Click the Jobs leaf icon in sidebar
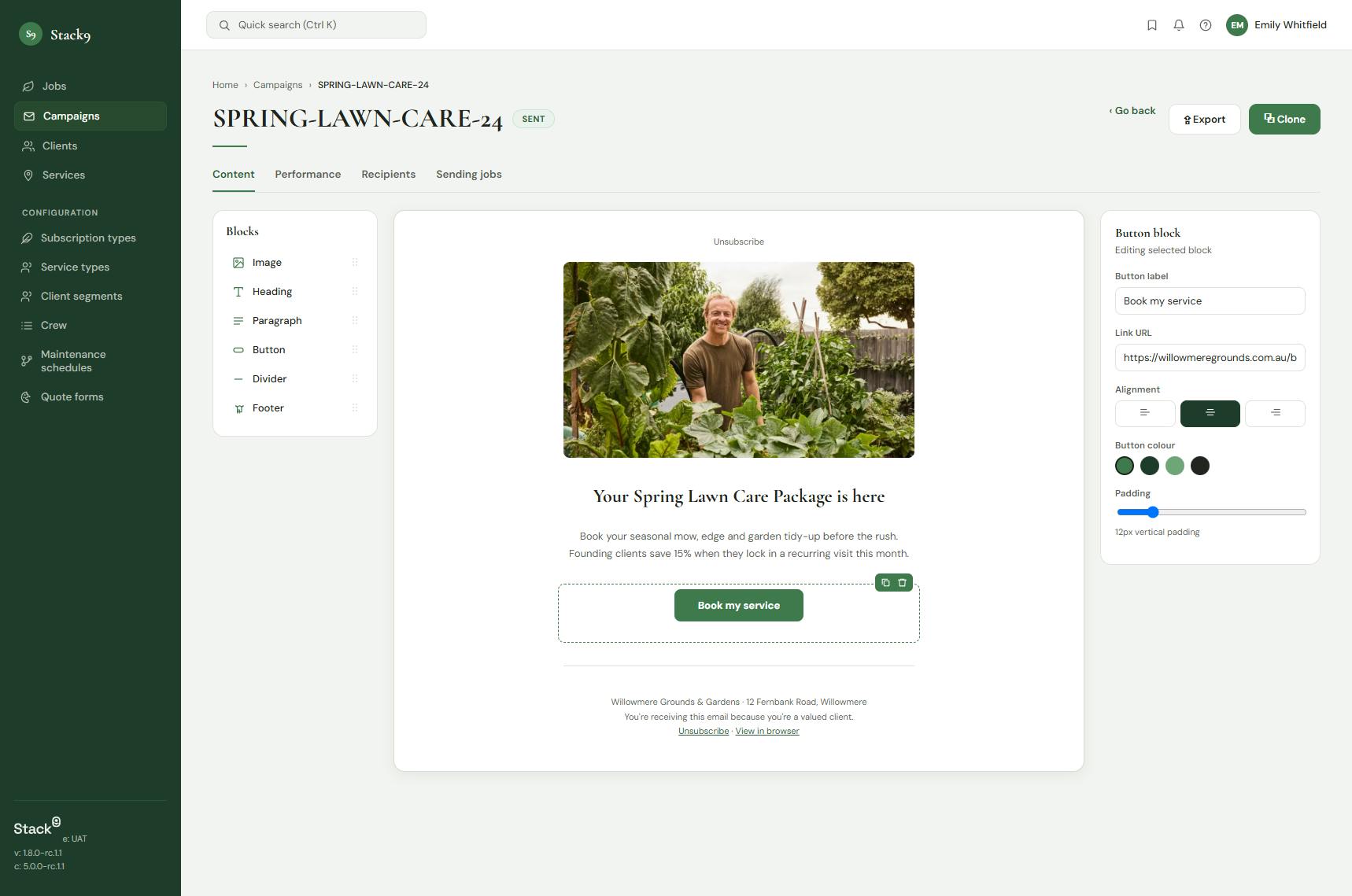The height and width of the screenshot is (896, 1352). tap(28, 87)
